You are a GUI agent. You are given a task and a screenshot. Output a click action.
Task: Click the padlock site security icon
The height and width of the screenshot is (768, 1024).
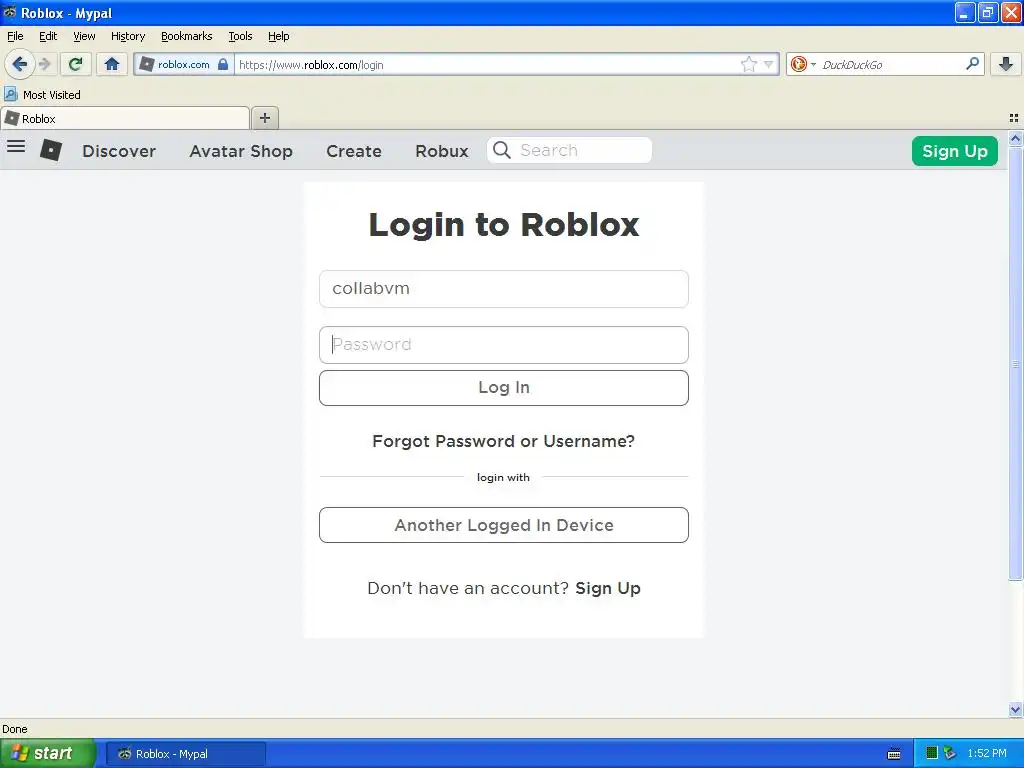pyautogui.click(x=223, y=64)
